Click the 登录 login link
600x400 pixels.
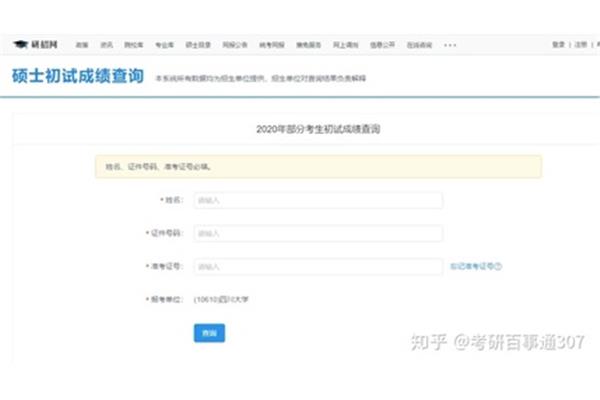click(559, 44)
